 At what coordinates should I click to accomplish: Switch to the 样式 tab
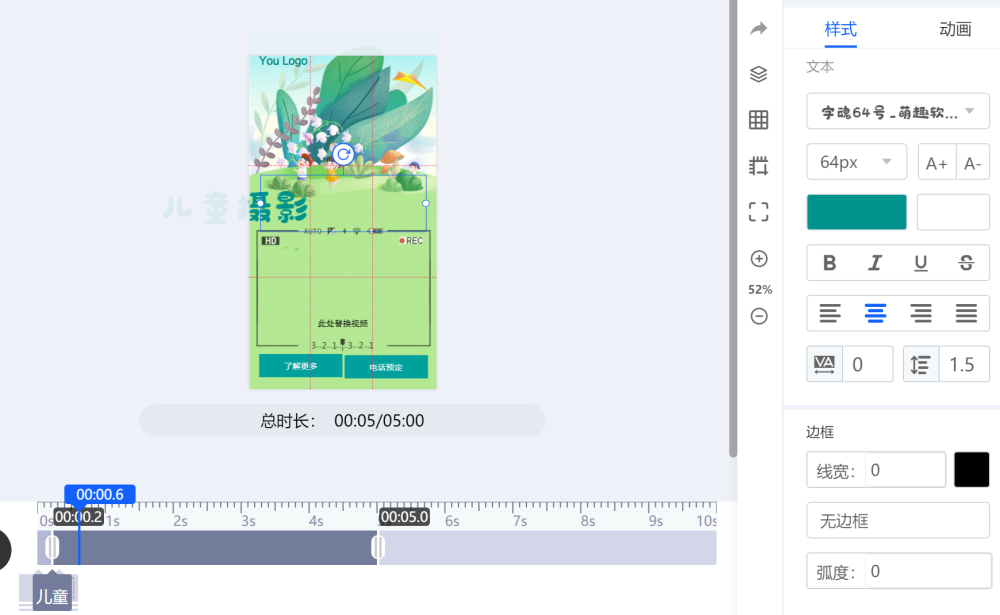pos(840,29)
